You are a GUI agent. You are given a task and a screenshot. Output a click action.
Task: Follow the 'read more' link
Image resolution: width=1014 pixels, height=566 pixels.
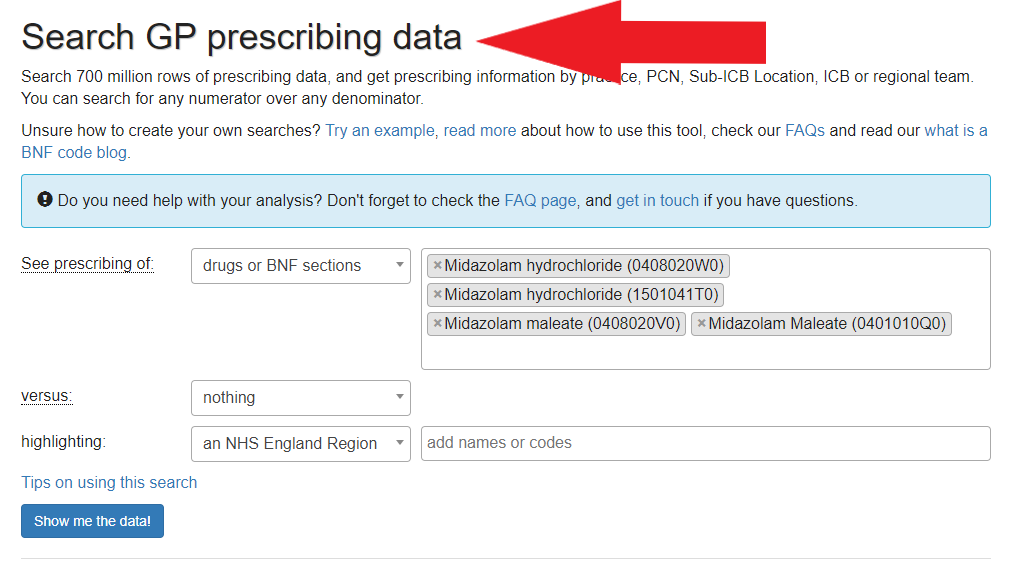click(x=480, y=131)
